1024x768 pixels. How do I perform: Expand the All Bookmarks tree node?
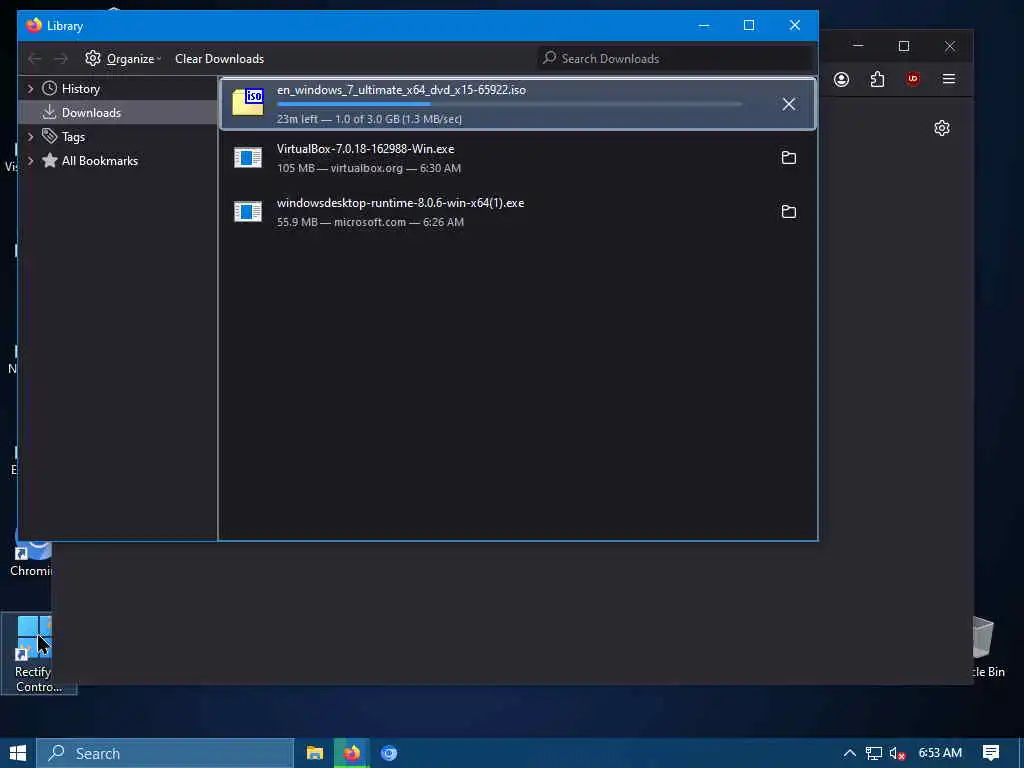click(x=30, y=161)
